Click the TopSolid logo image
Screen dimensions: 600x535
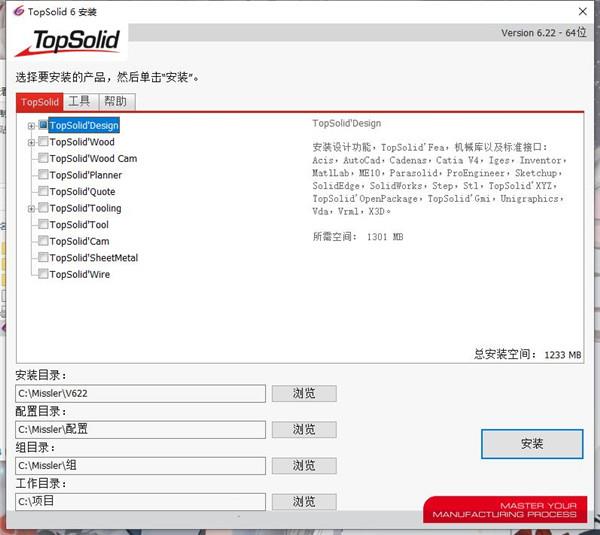click(68, 42)
